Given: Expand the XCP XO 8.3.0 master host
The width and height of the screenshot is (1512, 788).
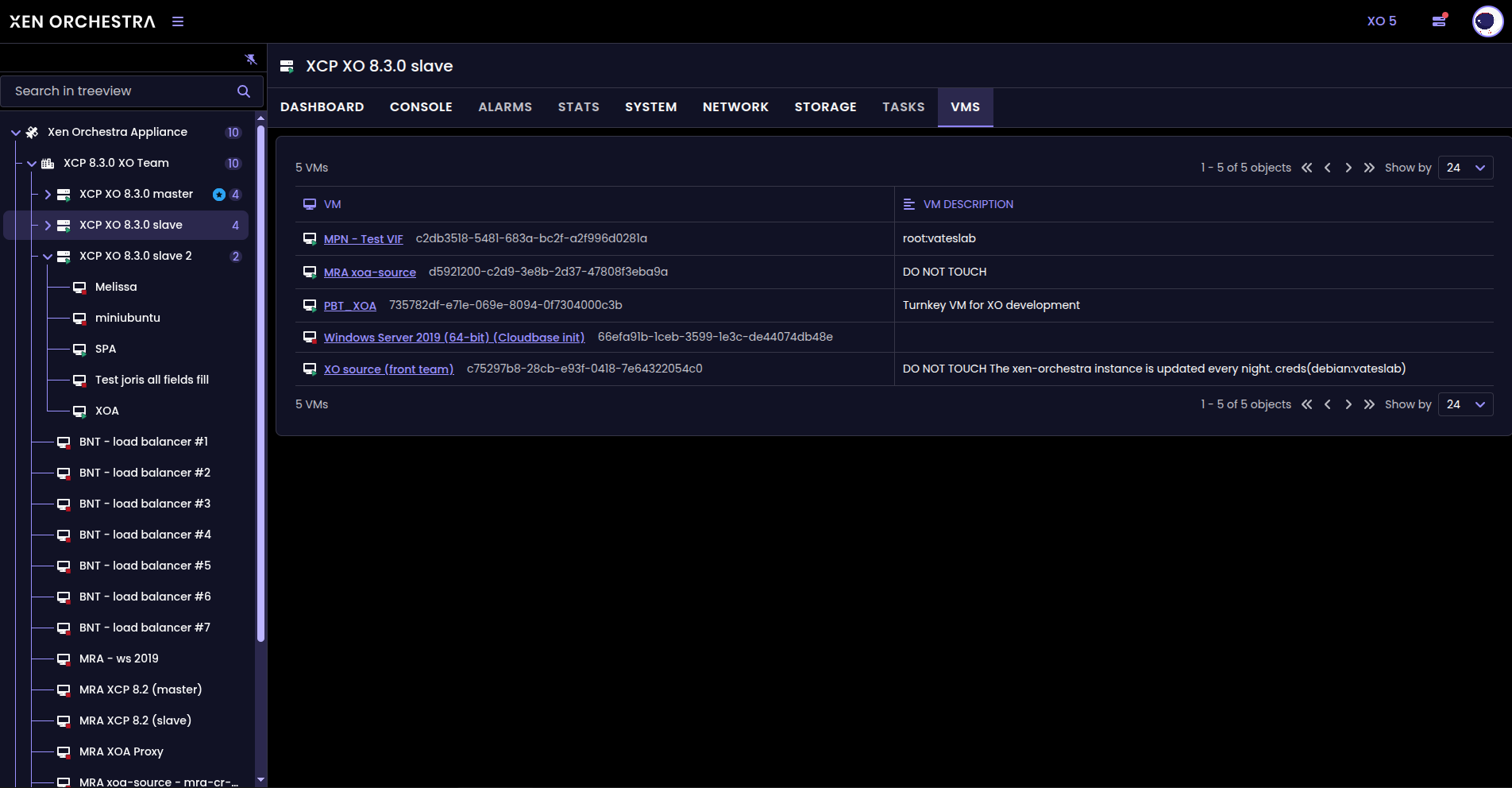Looking at the screenshot, I should [x=48, y=195].
